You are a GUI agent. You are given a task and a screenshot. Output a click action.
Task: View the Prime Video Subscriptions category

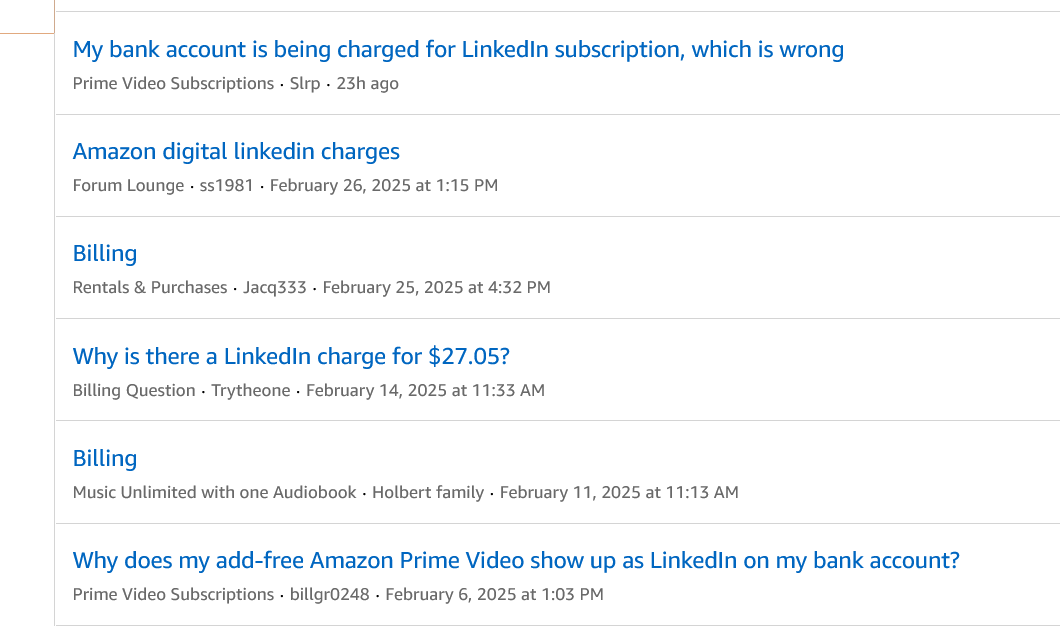[x=172, y=84]
